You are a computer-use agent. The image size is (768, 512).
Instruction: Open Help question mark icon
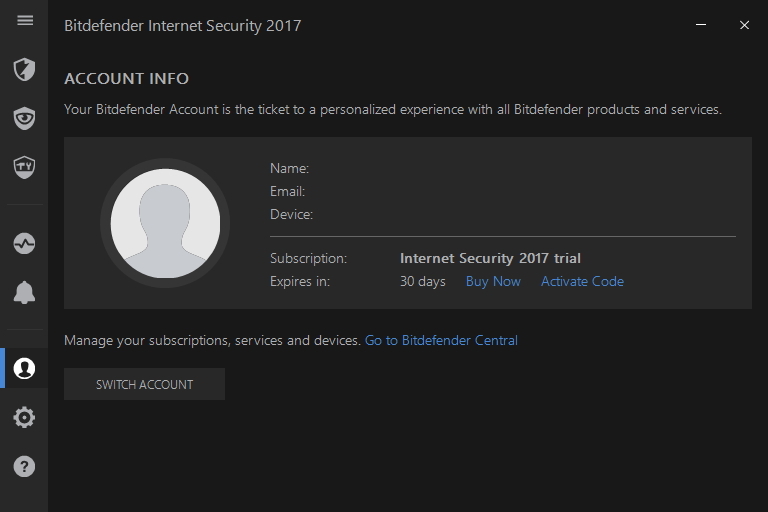(x=24, y=466)
